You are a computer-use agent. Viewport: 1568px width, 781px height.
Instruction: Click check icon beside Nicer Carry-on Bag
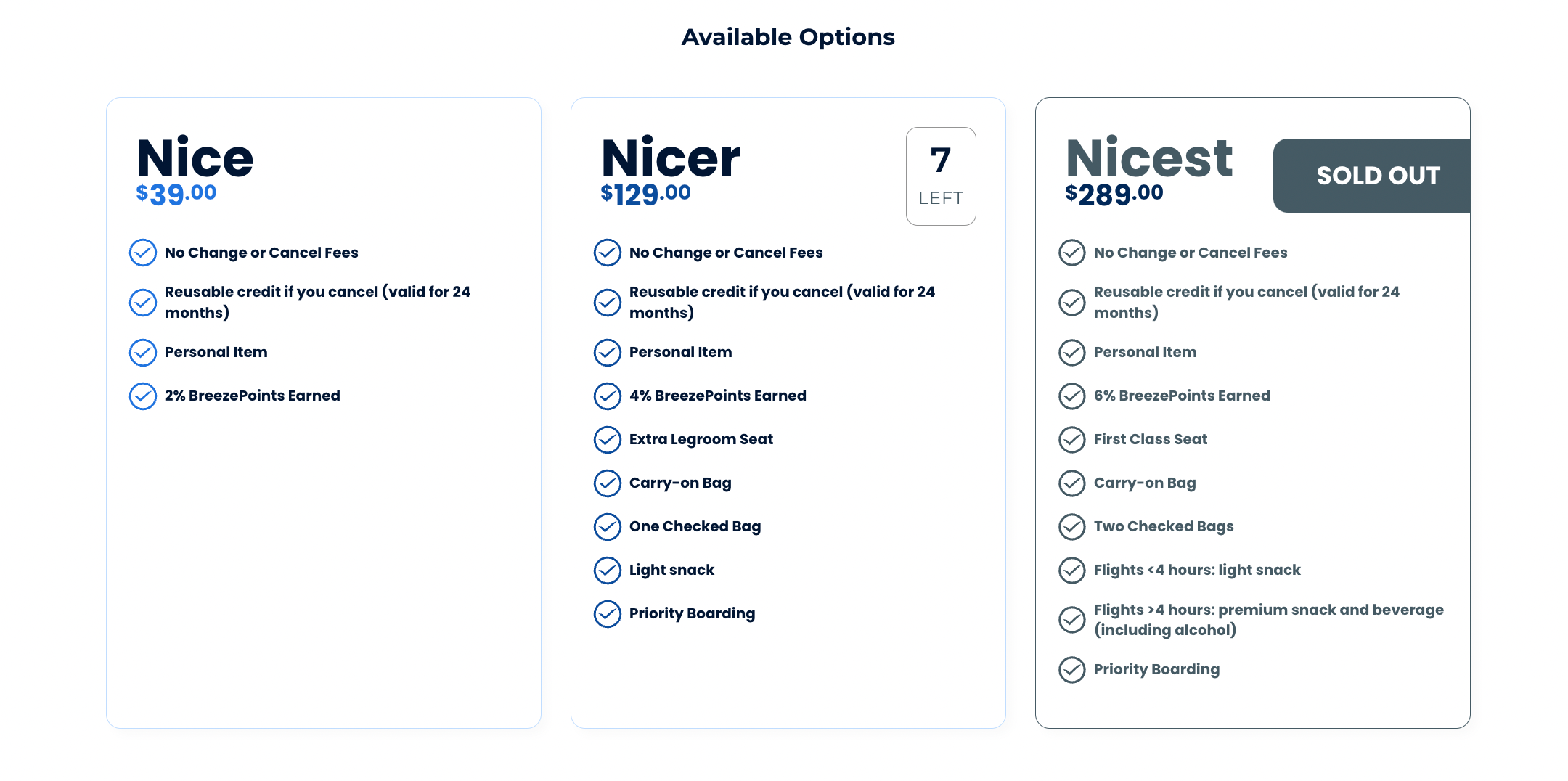pyautogui.click(x=608, y=483)
